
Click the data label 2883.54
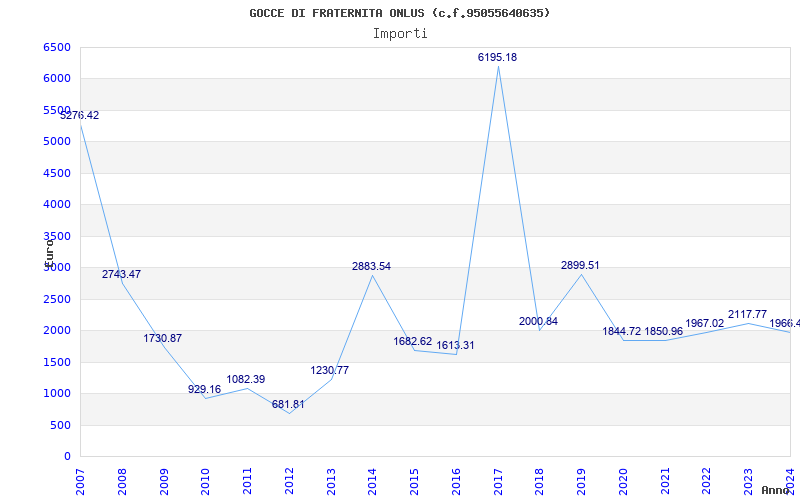(x=371, y=266)
